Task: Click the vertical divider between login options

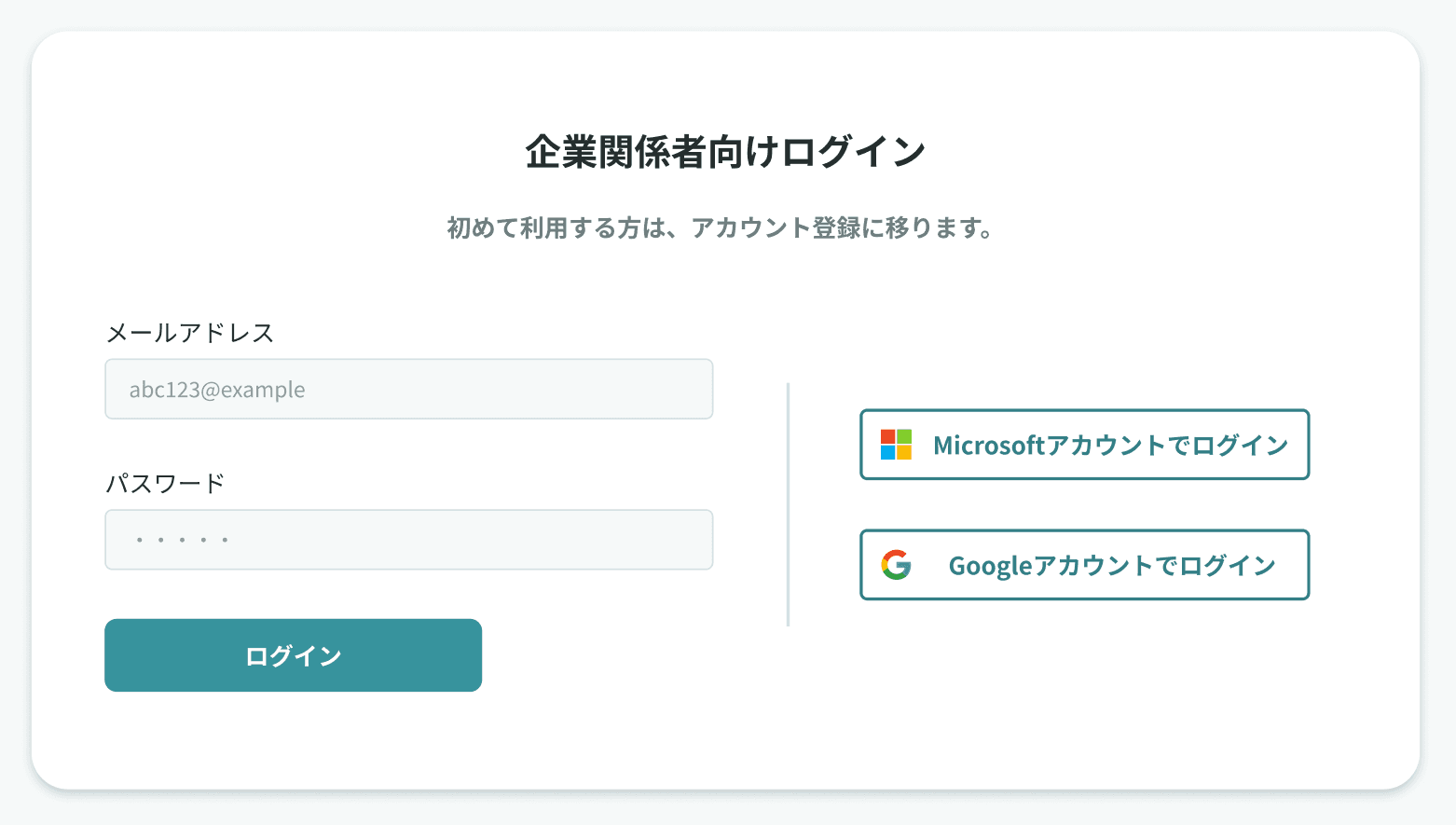Action: click(x=789, y=499)
